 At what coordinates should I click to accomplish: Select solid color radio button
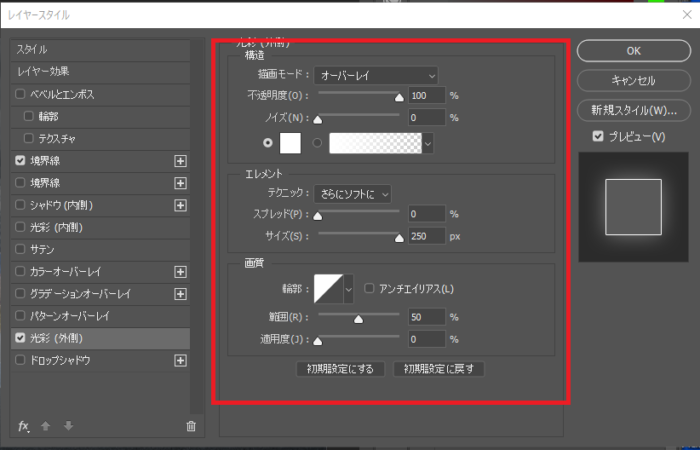click(268, 143)
